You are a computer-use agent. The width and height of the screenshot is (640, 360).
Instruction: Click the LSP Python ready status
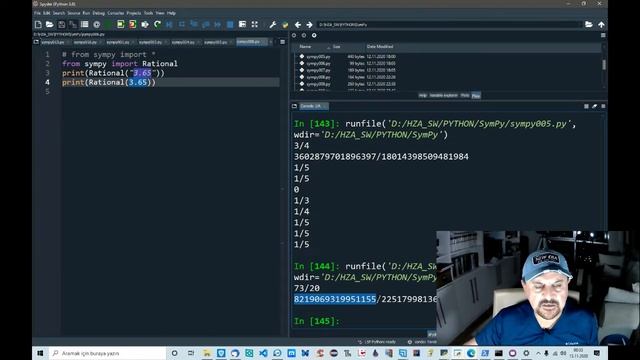click(377, 342)
